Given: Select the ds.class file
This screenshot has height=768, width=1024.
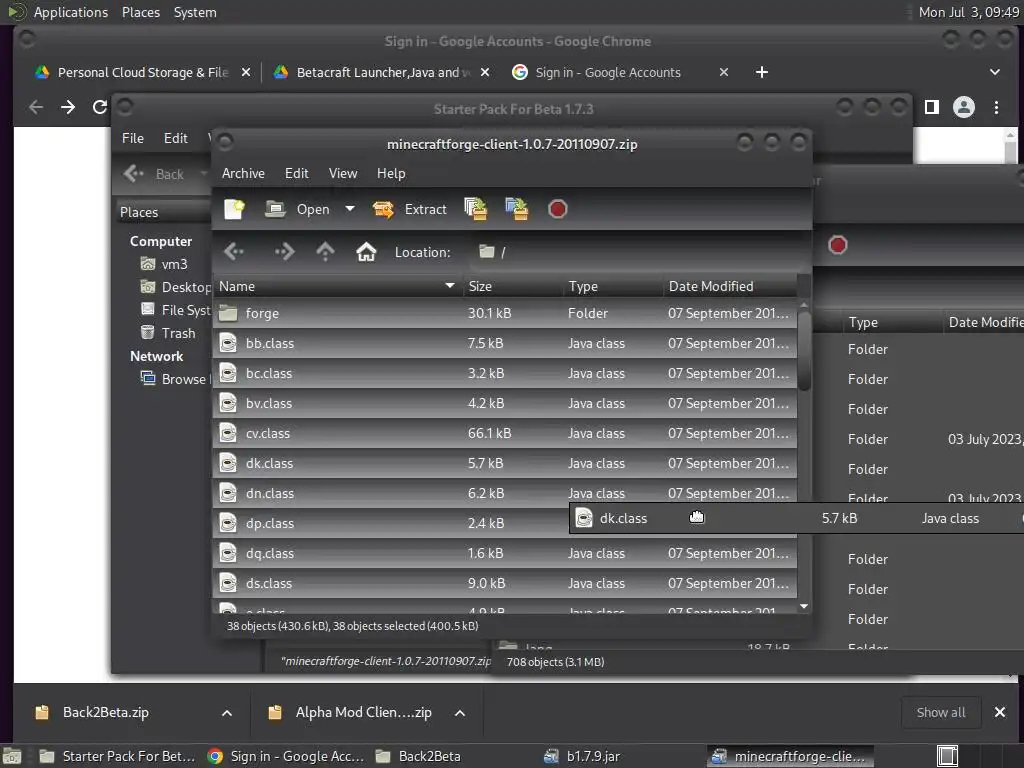Looking at the screenshot, I should click(x=504, y=584).
